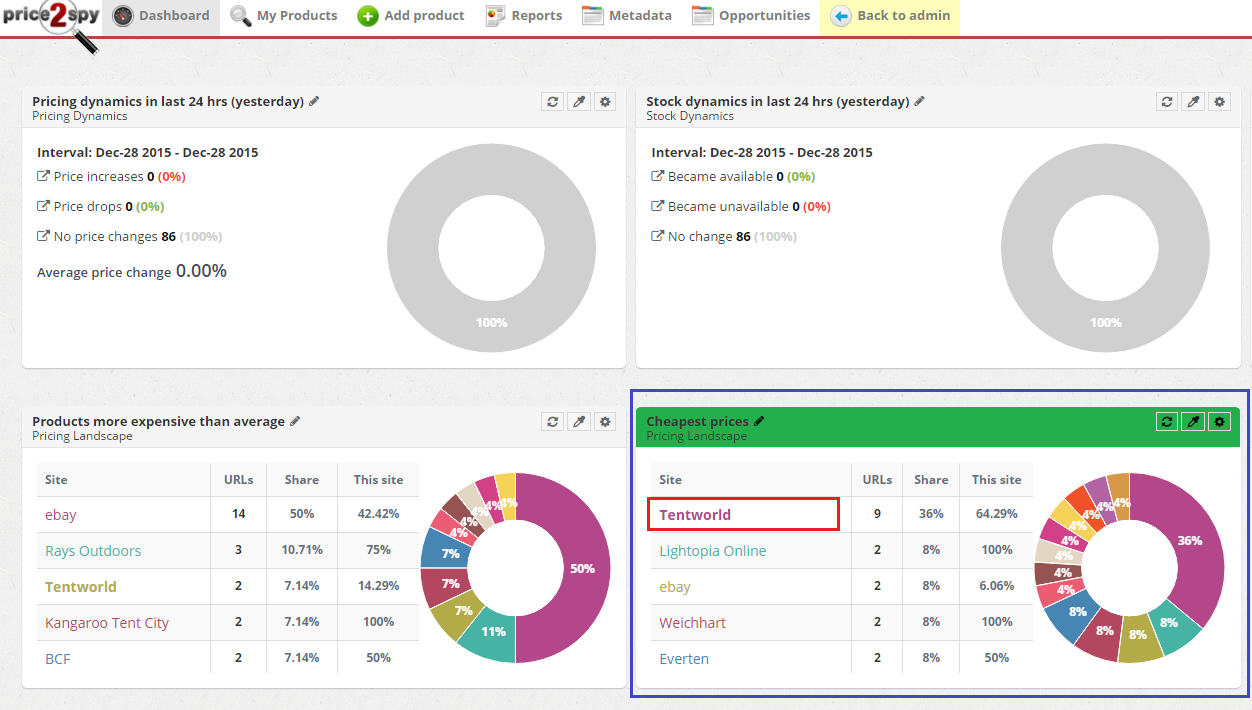This screenshot has height=710, width=1252.
Task: Open the Lightopia Online link
Action: click(713, 551)
